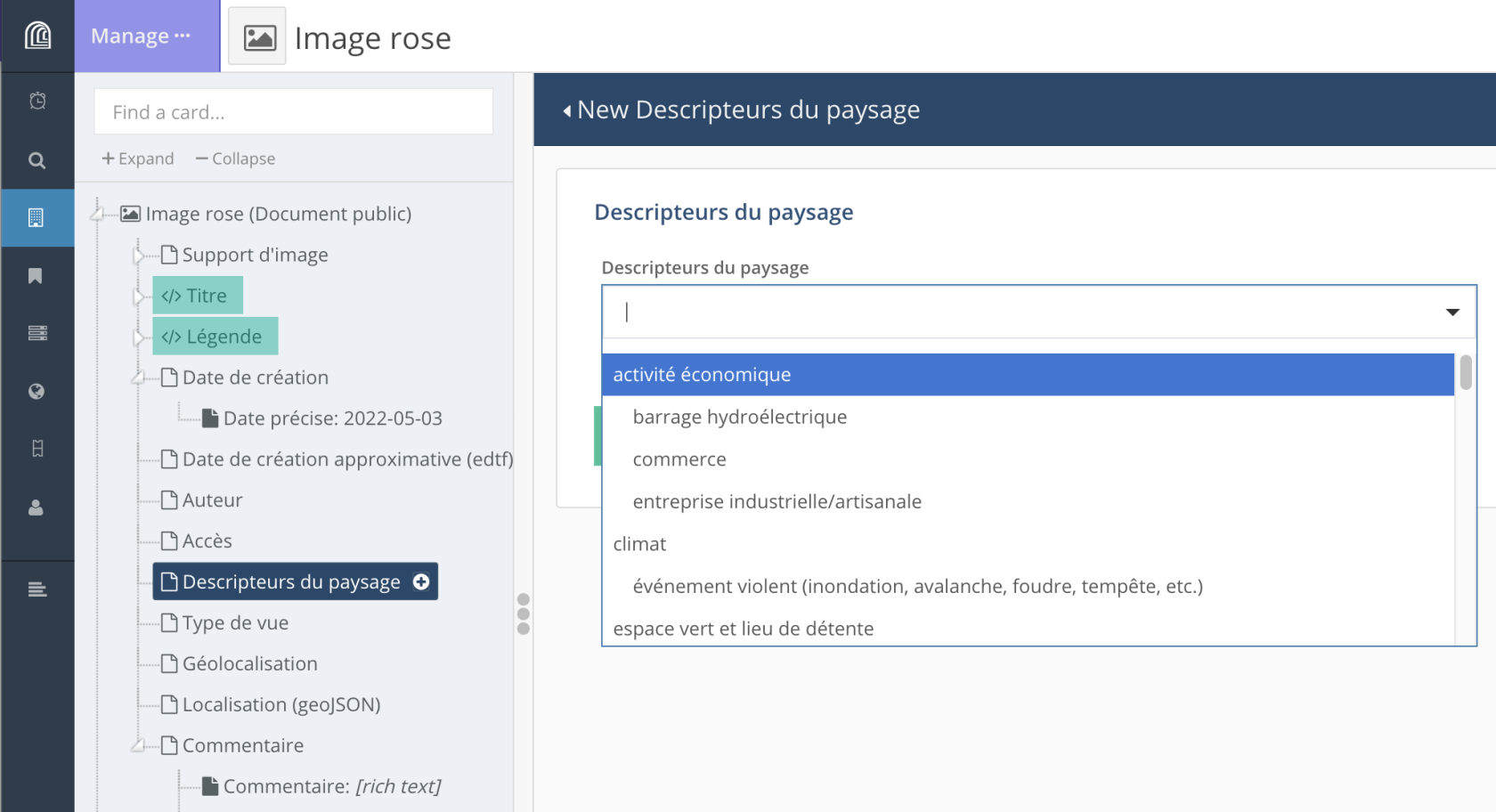
Task: Collapse the Date de création node
Action: tap(138, 378)
